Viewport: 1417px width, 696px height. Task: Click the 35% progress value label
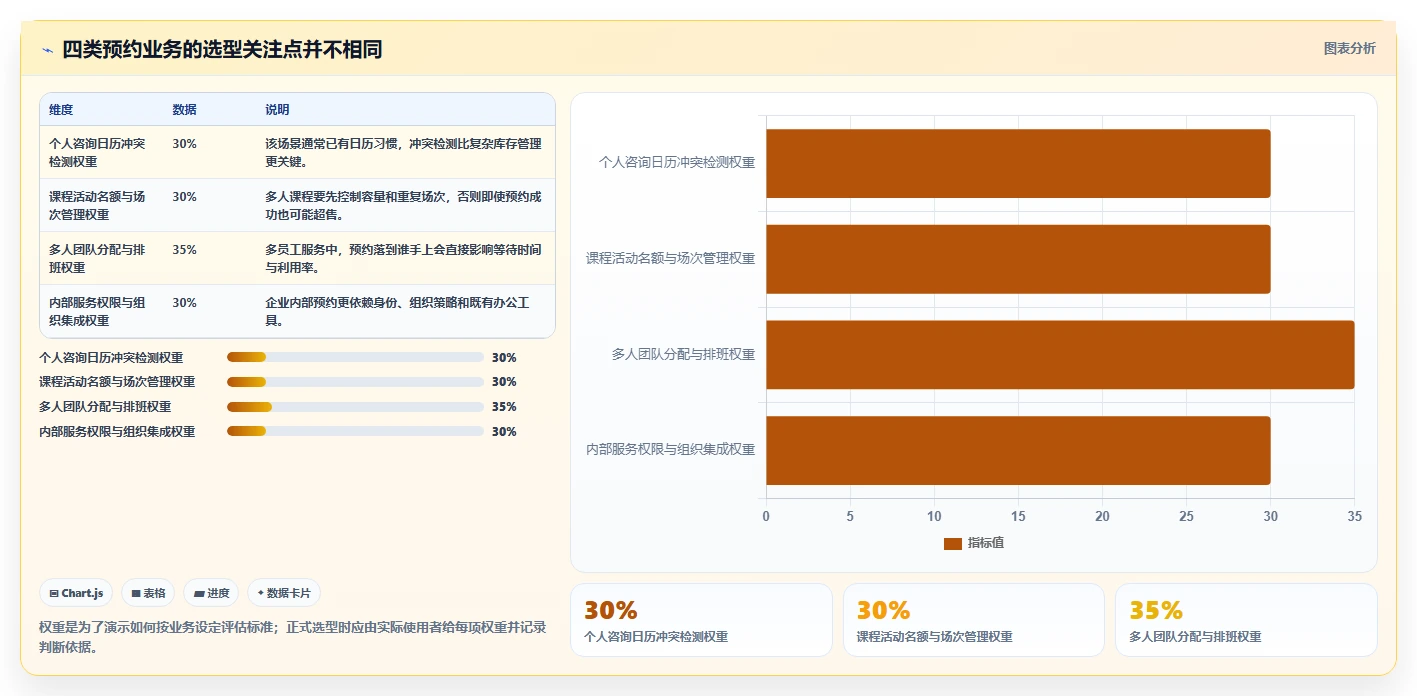pyautogui.click(x=504, y=407)
